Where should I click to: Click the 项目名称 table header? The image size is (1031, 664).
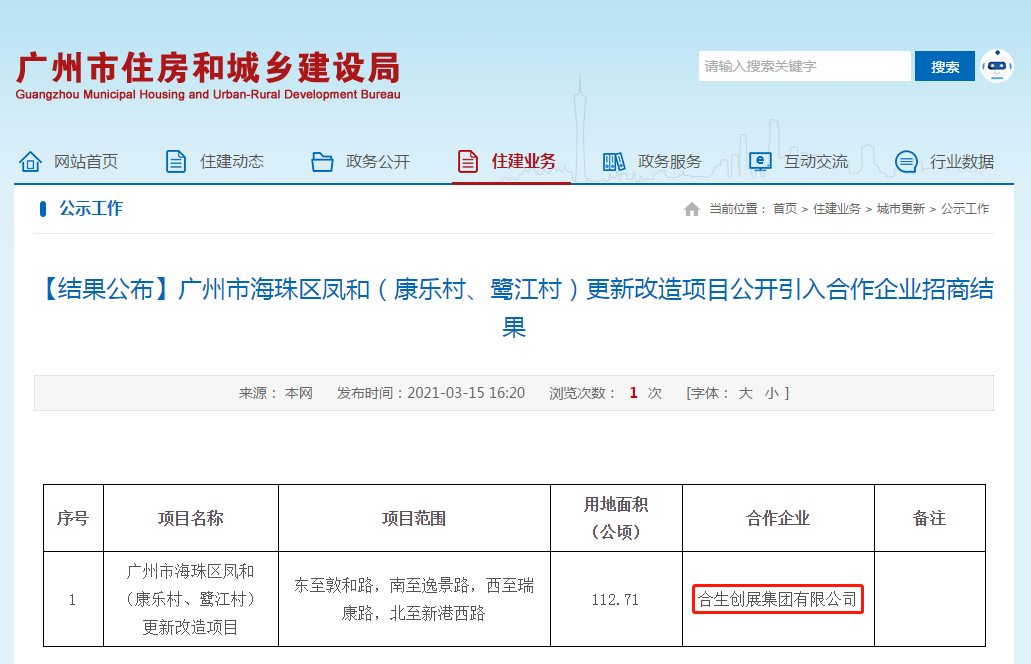(191, 518)
